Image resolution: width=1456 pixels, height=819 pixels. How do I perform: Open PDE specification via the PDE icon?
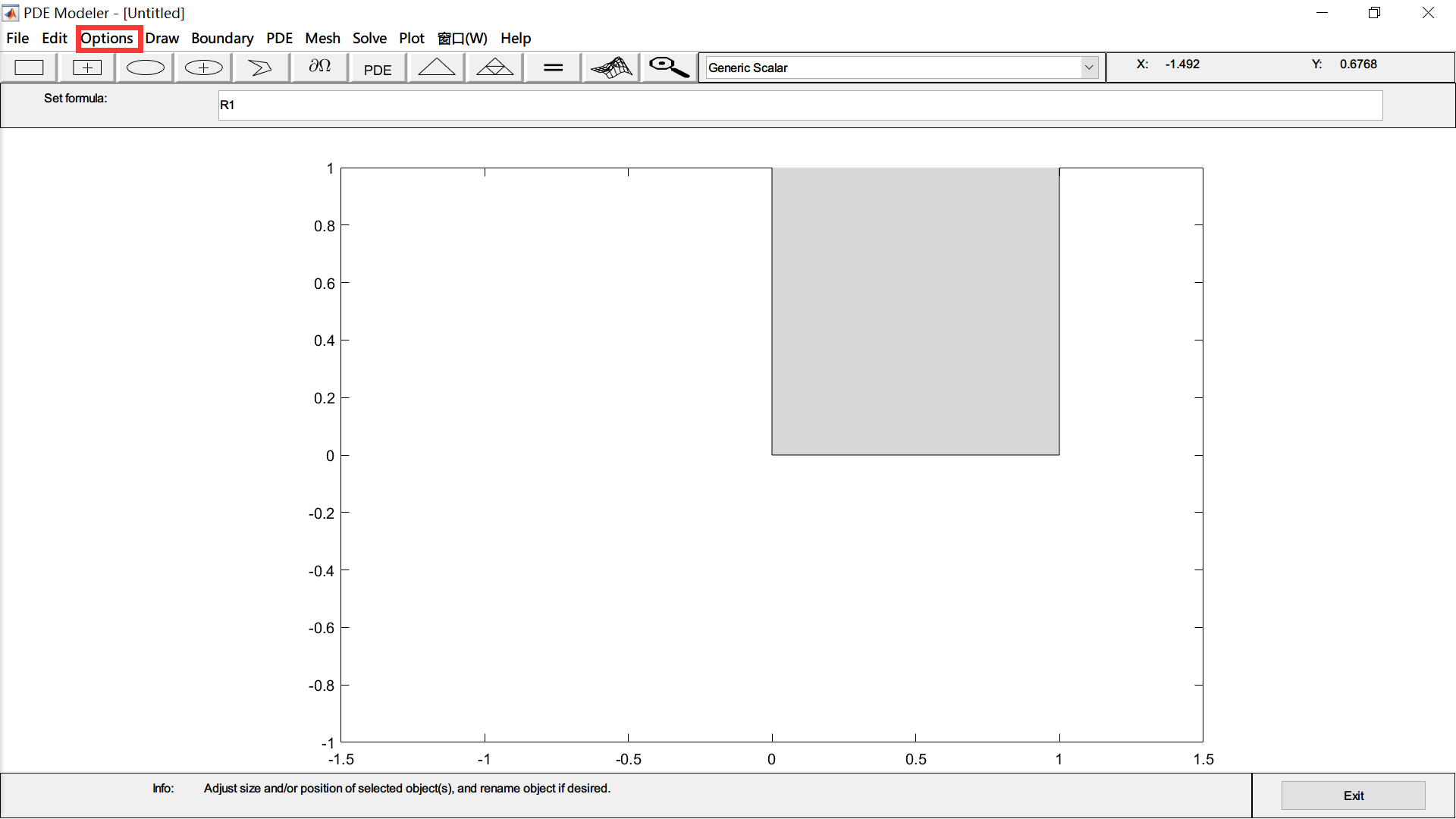point(377,67)
